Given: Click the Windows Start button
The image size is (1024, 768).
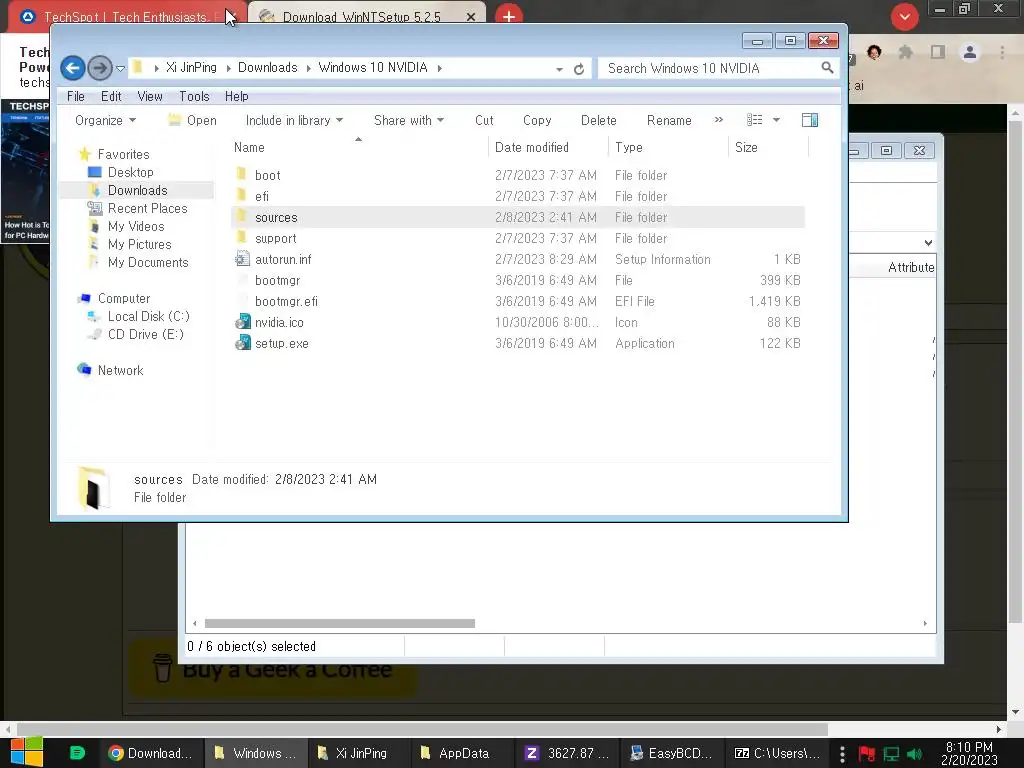Looking at the screenshot, I should tap(26, 752).
